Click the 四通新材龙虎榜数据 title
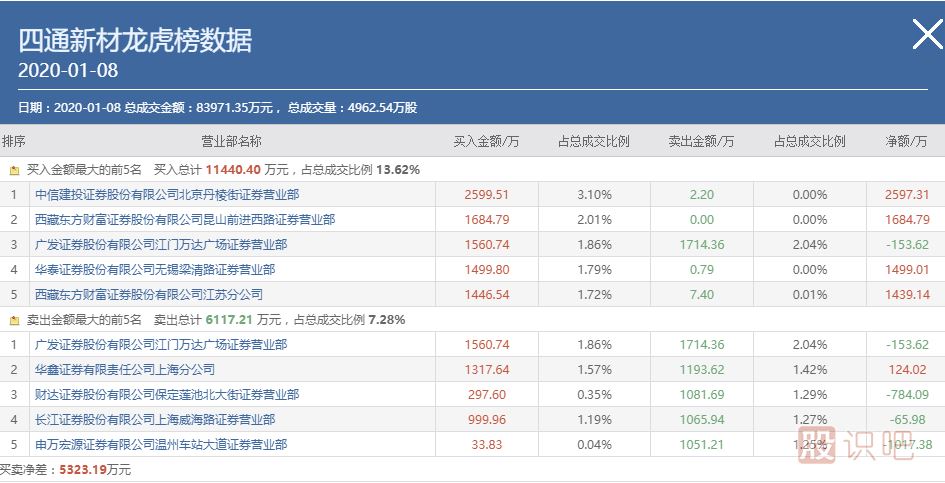 pos(135,40)
